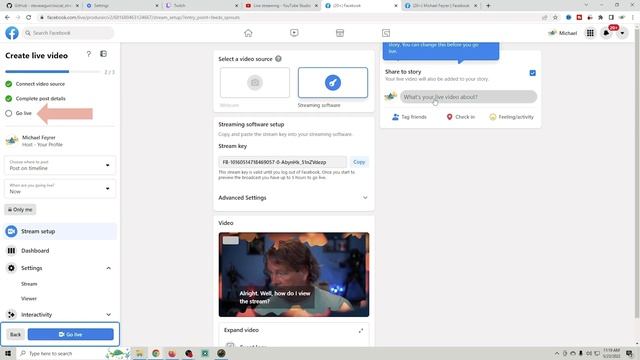Open File Explorer from the taskbar

(x=139, y=353)
